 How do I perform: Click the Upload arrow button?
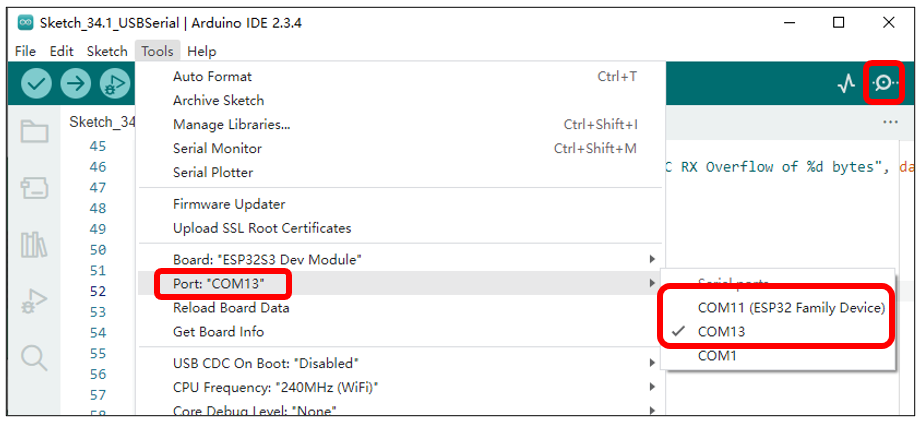pyautogui.click(x=75, y=84)
